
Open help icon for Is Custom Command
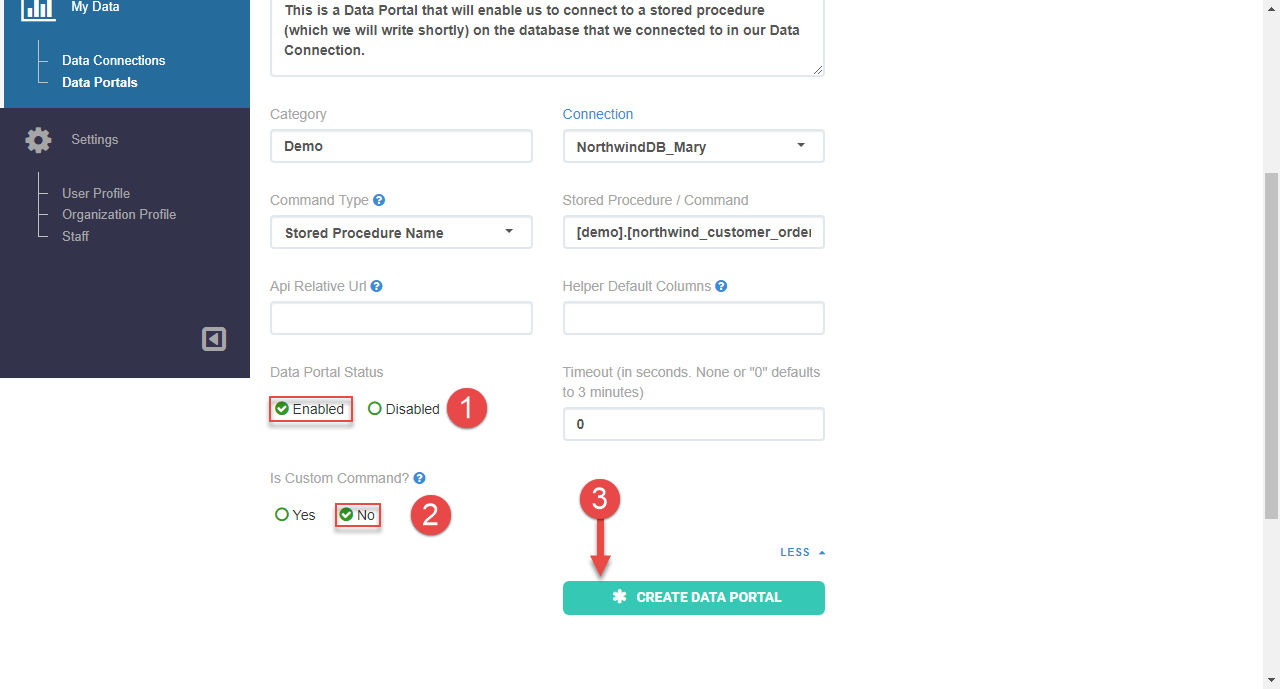point(420,478)
